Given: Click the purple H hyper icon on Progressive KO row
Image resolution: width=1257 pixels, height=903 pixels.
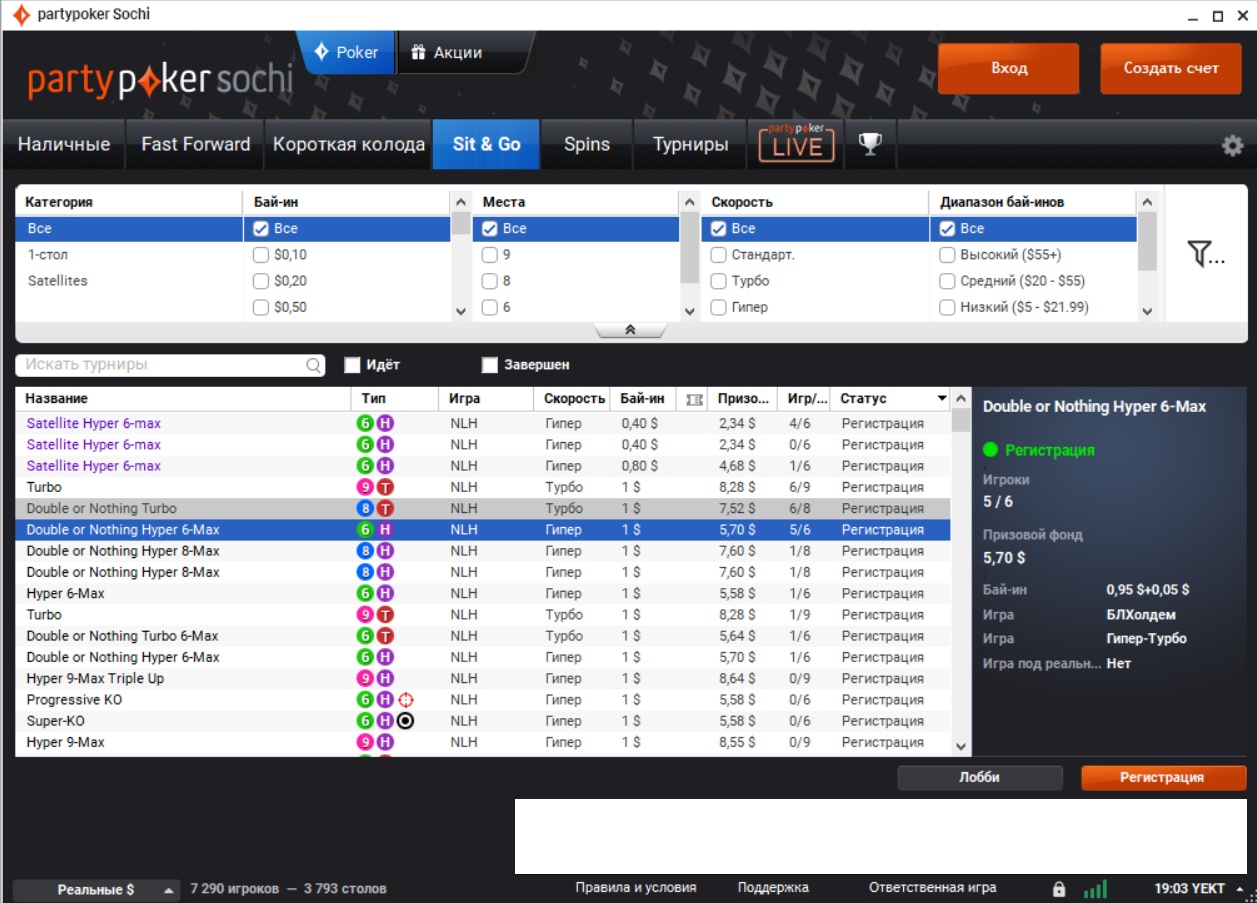Looking at the screenshot, I should 385,700.
